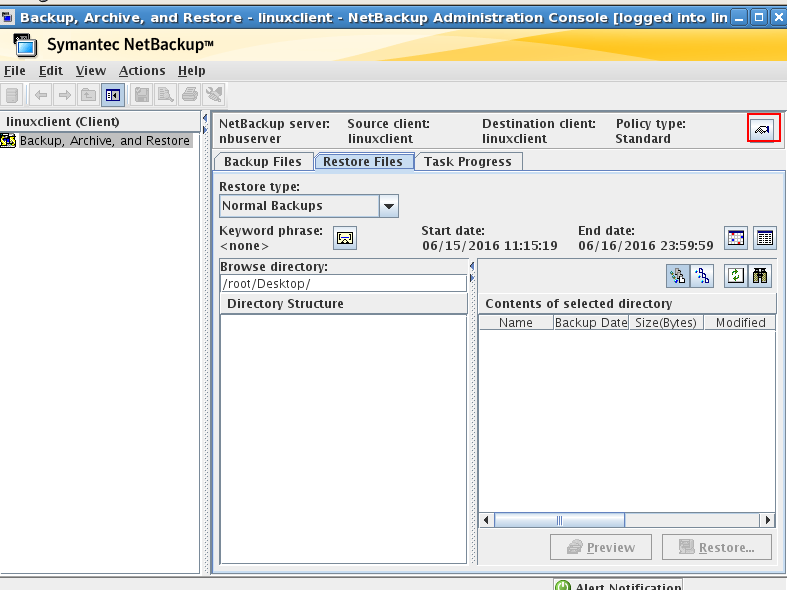Image resolution: width=787 pixels, height=590 pixels.
Task: Open the calendar date range icon
Action: 736,238
